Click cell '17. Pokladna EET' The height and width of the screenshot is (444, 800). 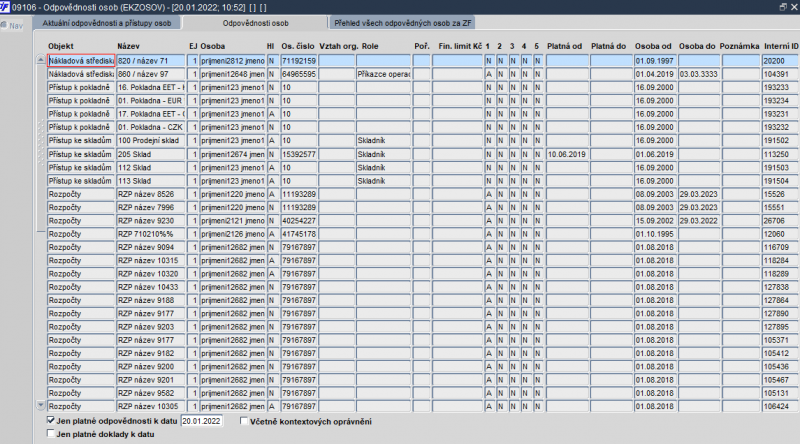pyautogui.click(x=151, y=114)
